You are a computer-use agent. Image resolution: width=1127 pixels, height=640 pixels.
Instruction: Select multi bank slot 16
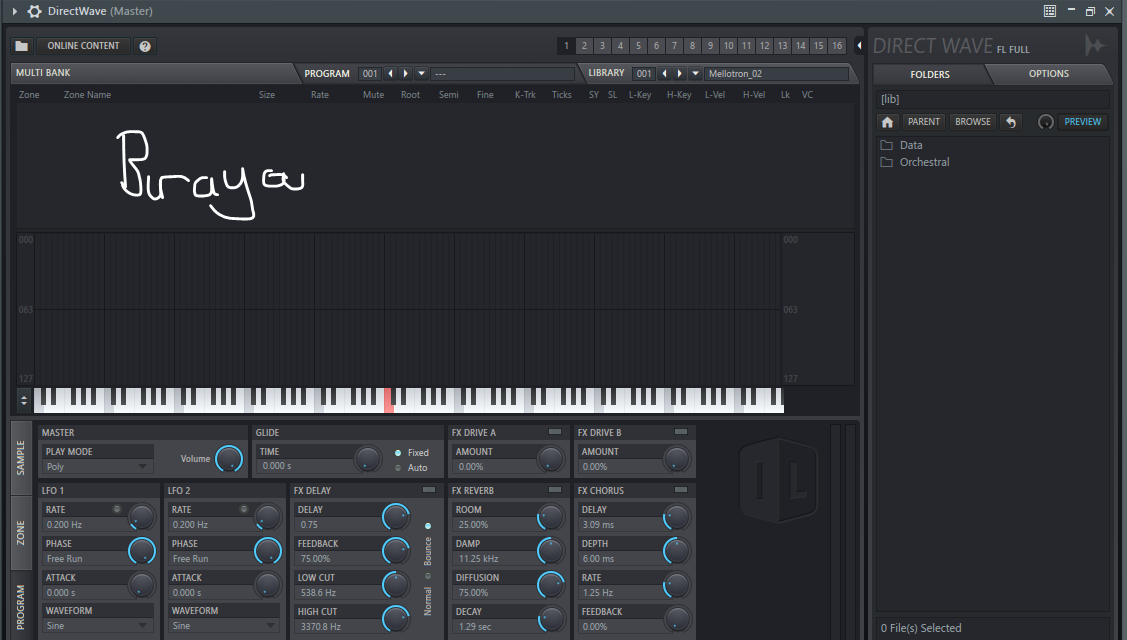tap(837, 46)
